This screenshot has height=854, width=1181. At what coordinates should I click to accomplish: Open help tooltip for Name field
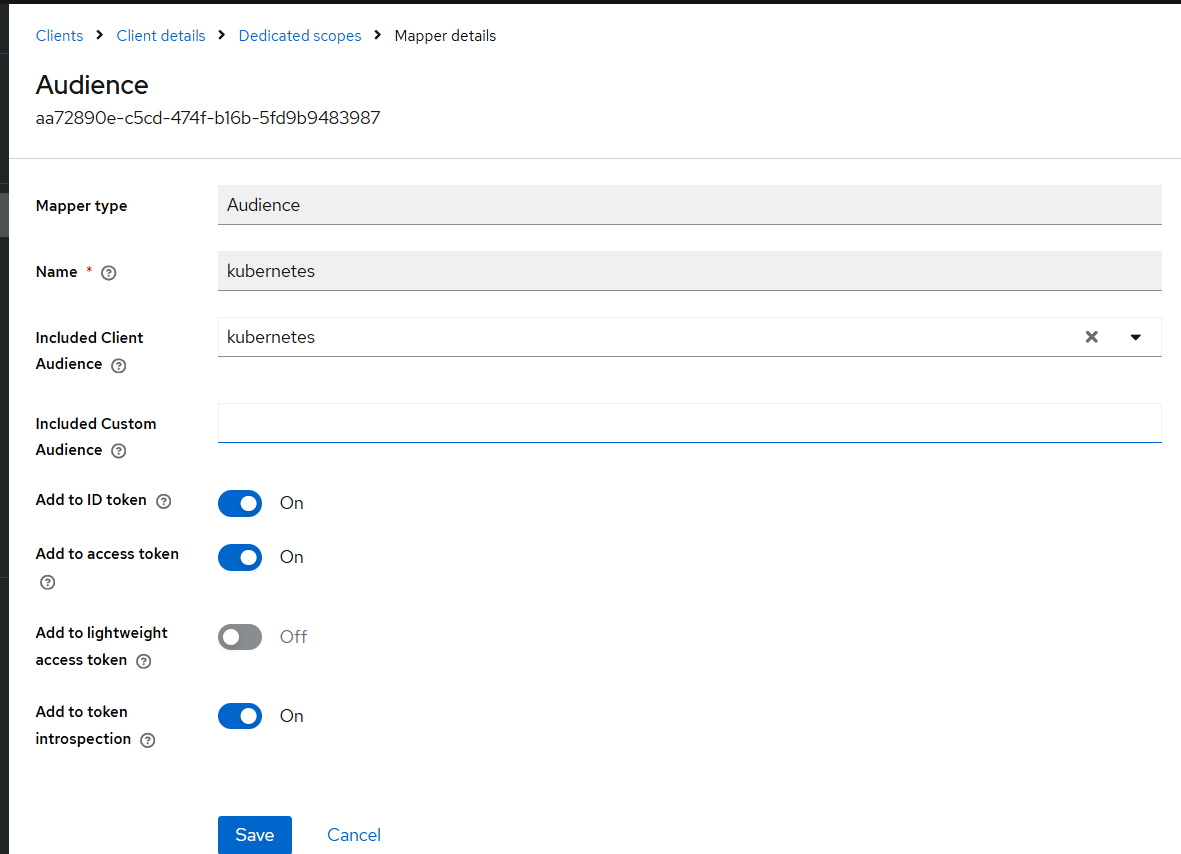[108, 272]
